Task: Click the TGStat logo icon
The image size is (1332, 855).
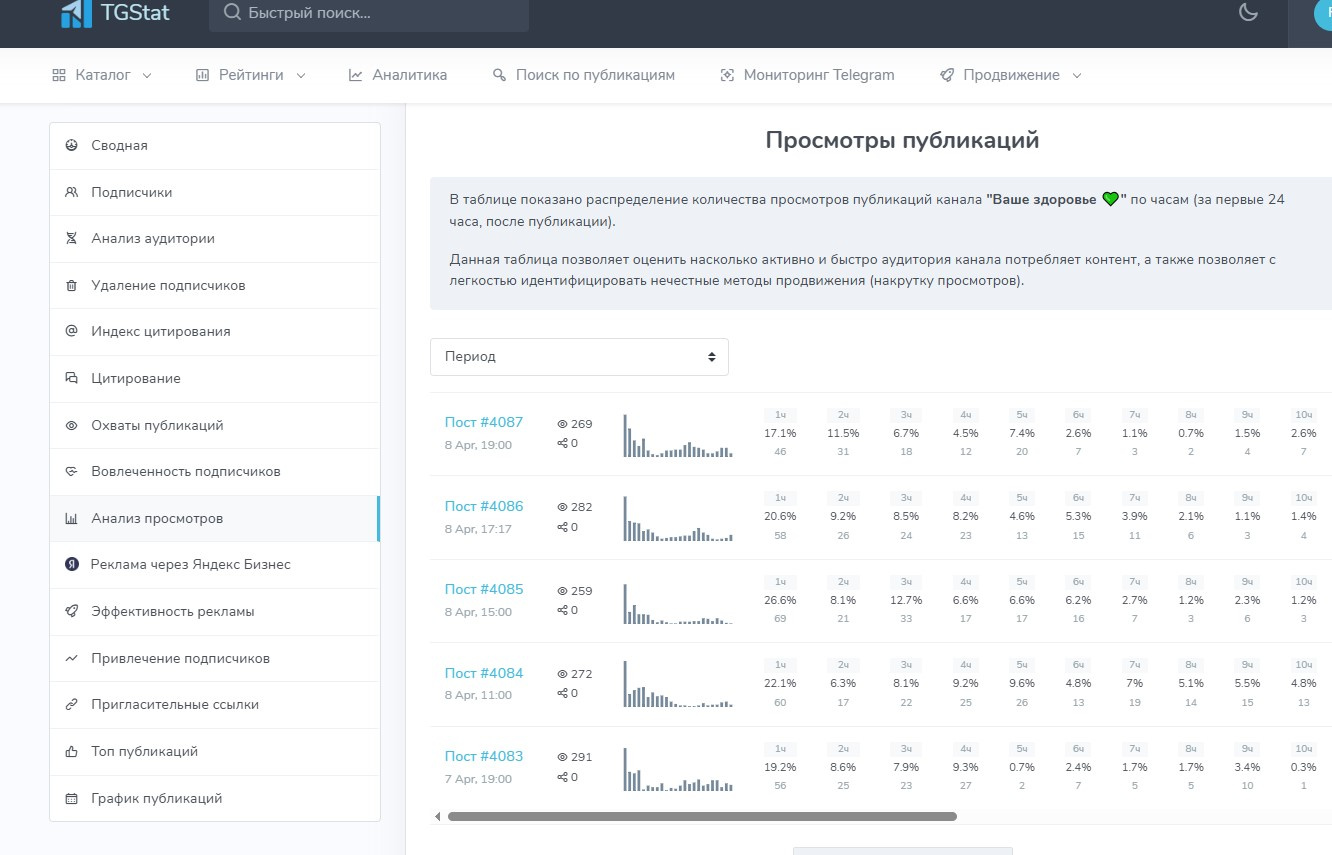Action: 76,13
